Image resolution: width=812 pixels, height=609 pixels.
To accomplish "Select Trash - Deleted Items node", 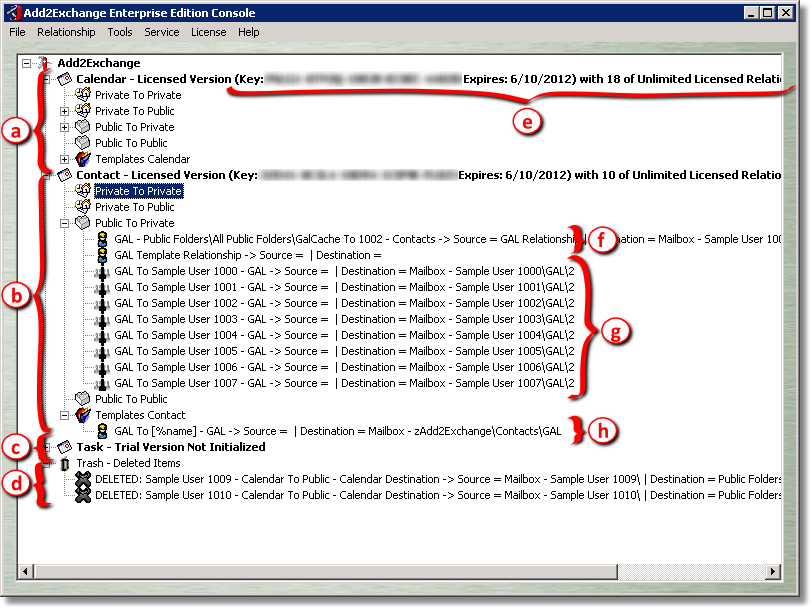I will [128, 463].
